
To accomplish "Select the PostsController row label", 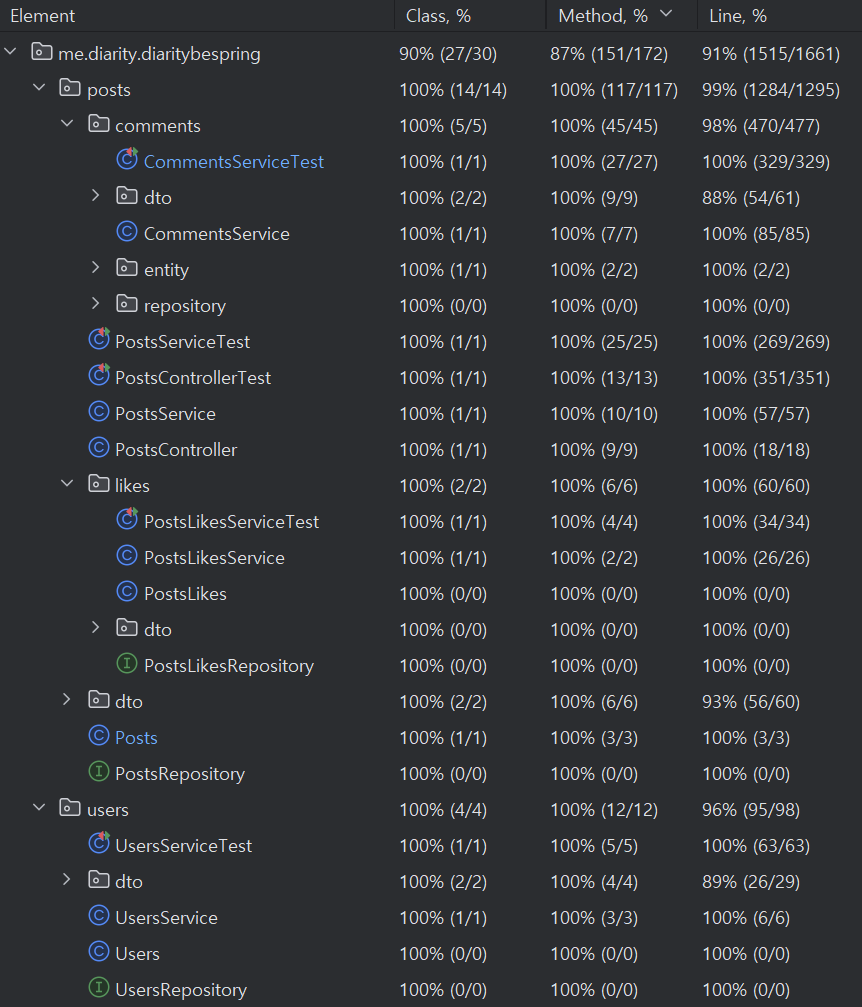I will (176, 450).
